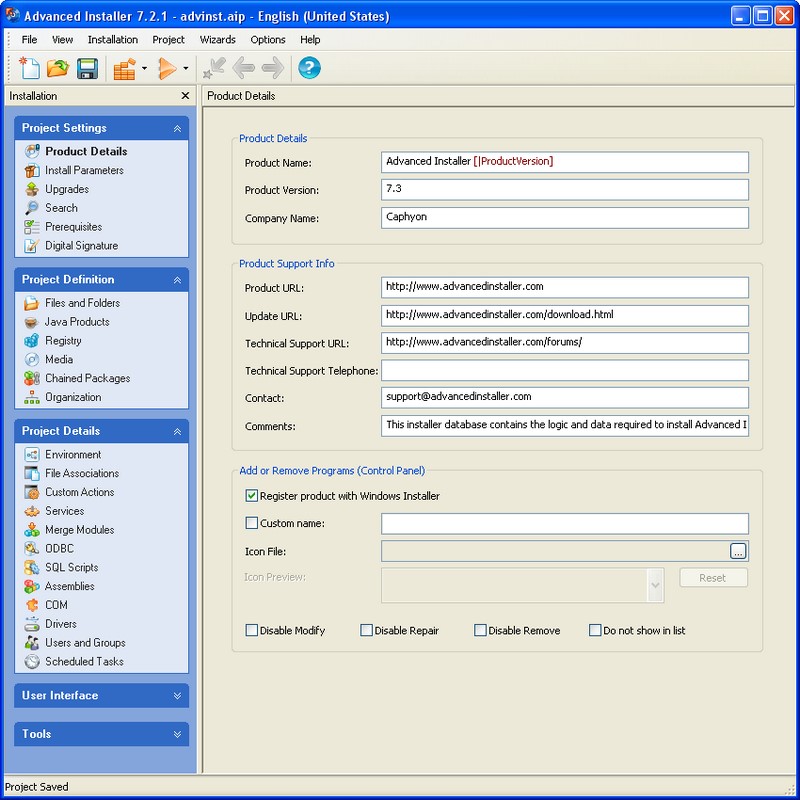Screen dimensions: 800x800
Task: Uncheck Register product with Windows Installer
Action: coord(252,496)
